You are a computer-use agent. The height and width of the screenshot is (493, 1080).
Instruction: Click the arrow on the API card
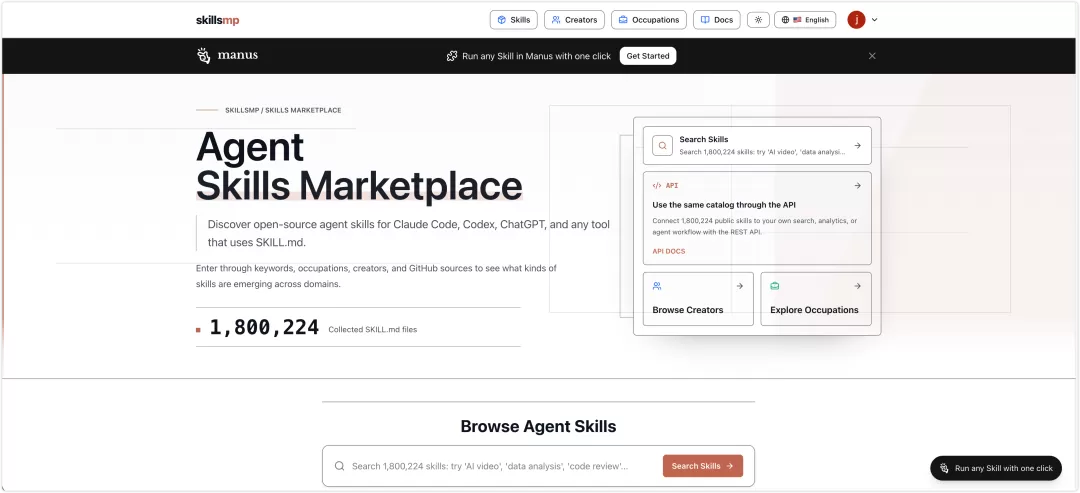[858, 185]
